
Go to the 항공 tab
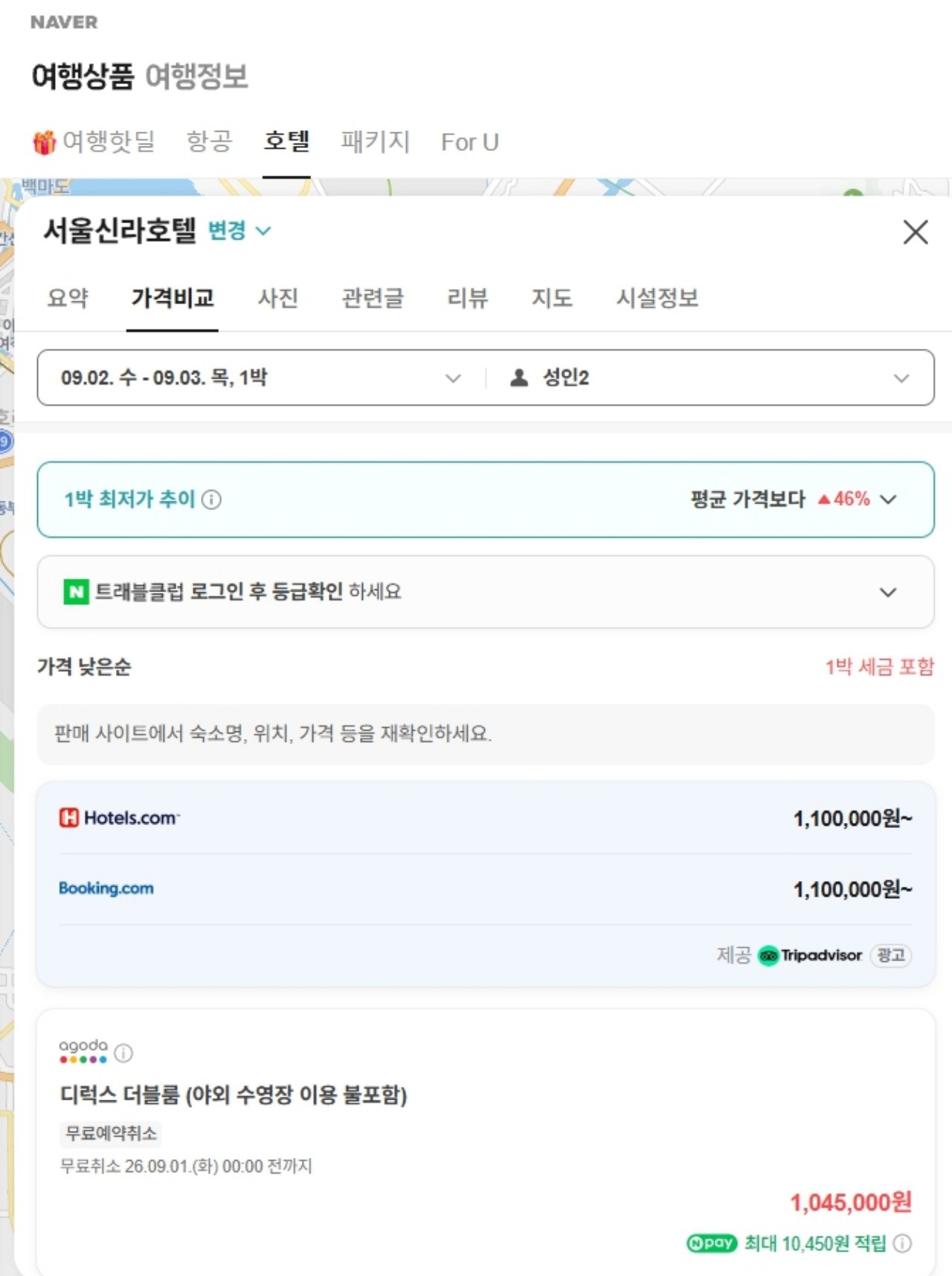coord(209,141)
